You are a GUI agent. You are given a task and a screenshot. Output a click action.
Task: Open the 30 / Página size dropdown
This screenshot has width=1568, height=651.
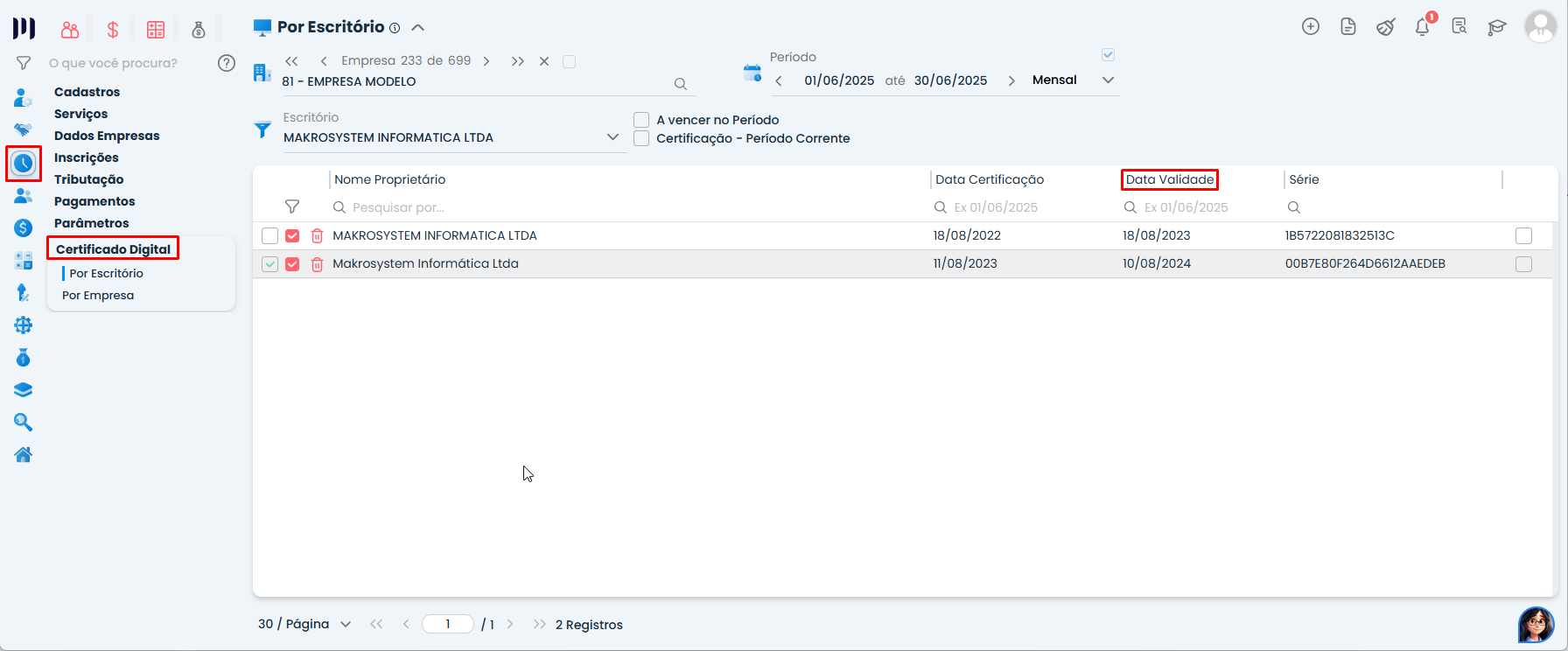[x=345, y=625]
